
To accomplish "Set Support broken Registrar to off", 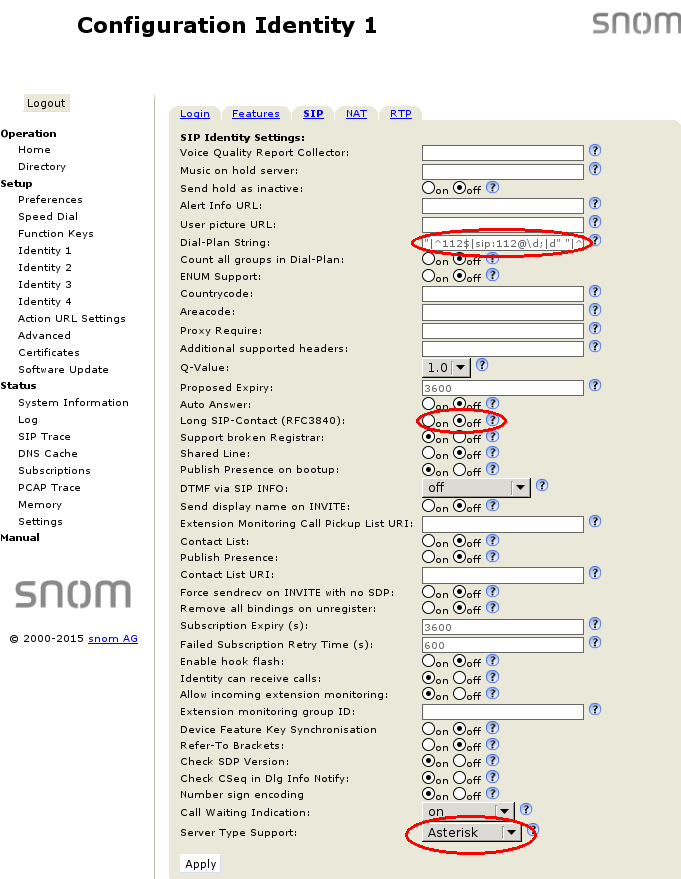I will pyautogui.click(x=460, y=437).
